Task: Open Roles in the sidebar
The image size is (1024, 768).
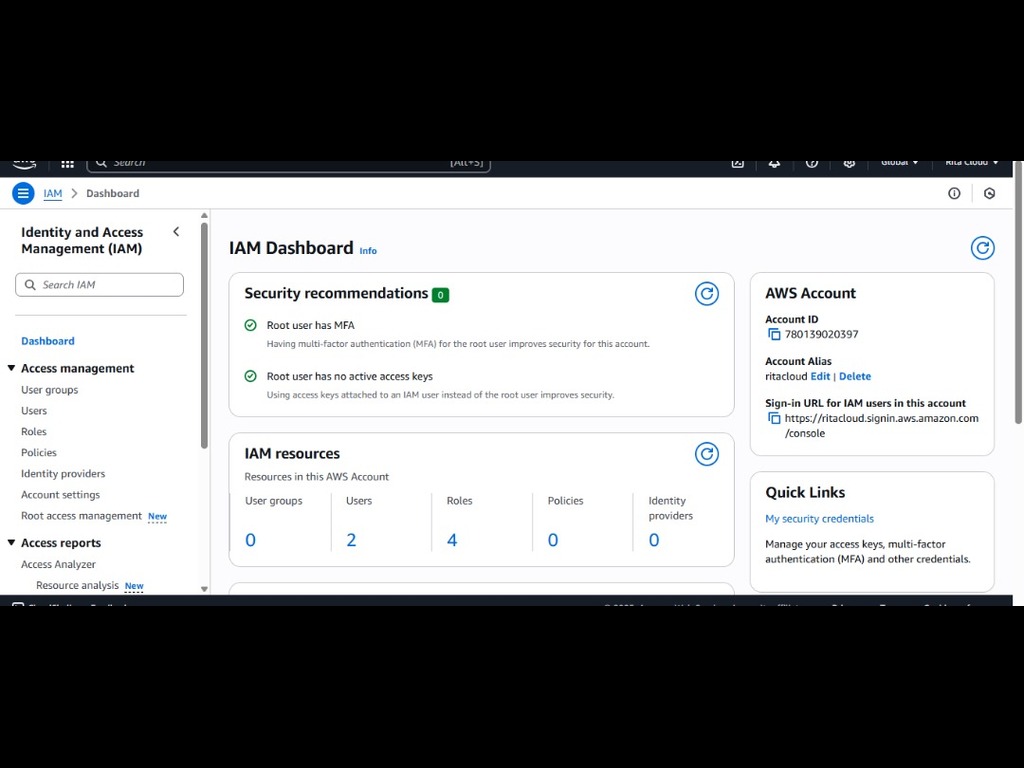Action: pos(34,432)
